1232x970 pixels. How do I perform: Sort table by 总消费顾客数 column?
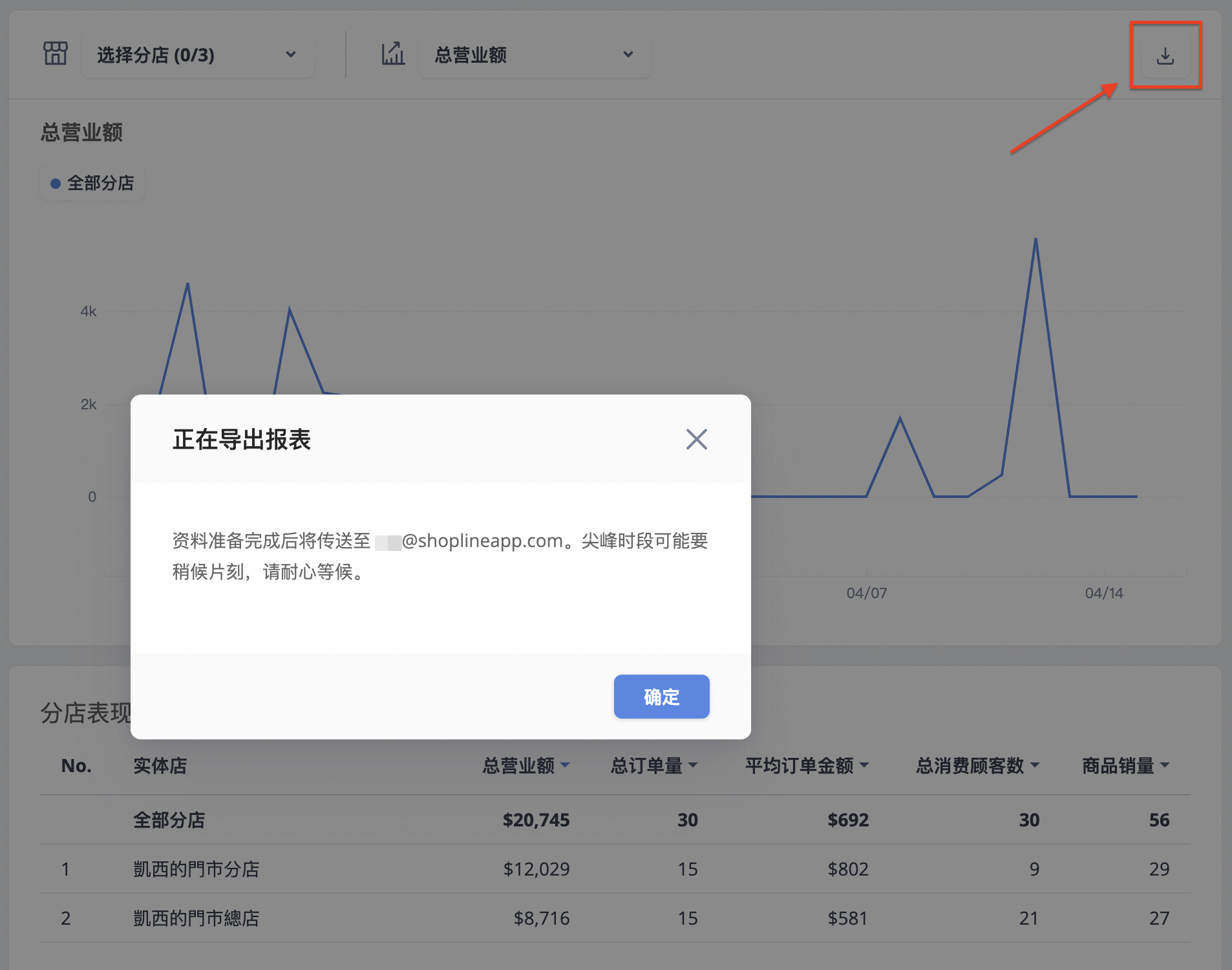coord(977,766)
